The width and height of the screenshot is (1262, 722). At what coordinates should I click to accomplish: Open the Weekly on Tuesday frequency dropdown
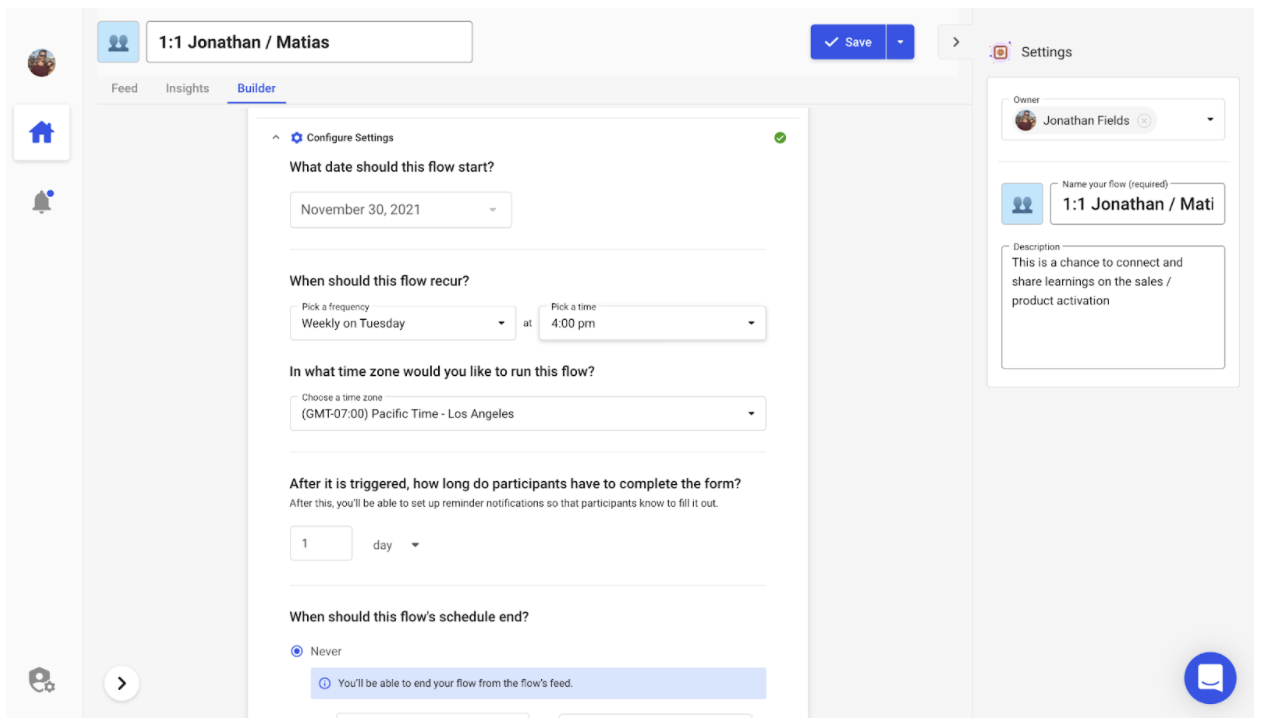(403, 323)
